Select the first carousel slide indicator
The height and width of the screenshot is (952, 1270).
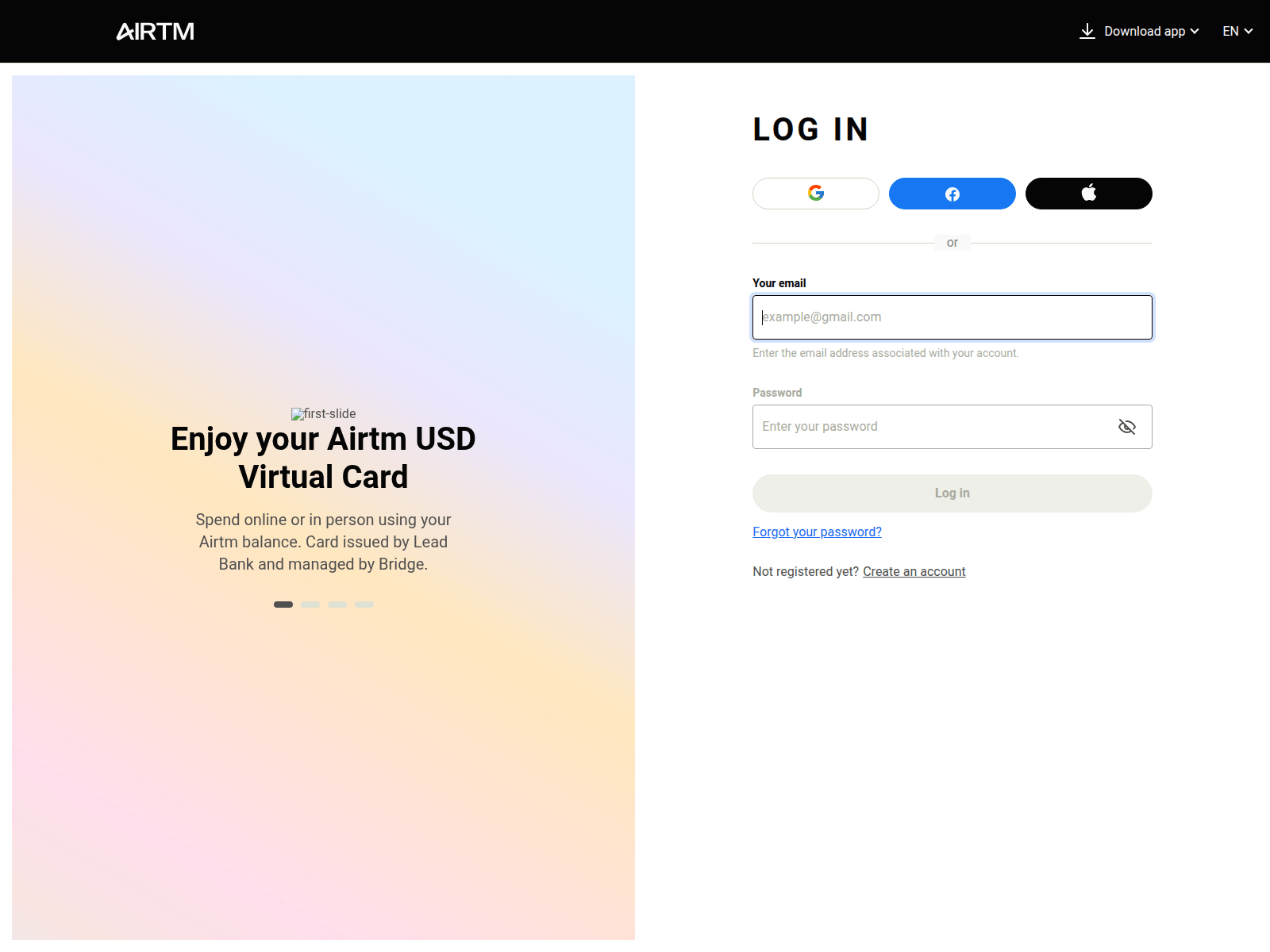click(283, 605)
